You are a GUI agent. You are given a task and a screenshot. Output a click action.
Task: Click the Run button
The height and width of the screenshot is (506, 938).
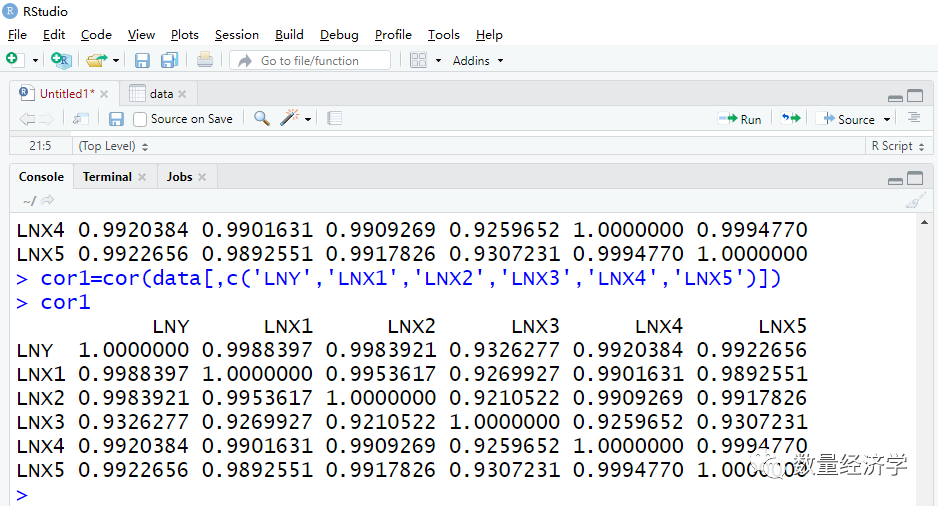pyautogui.click(x=740, y=119)
